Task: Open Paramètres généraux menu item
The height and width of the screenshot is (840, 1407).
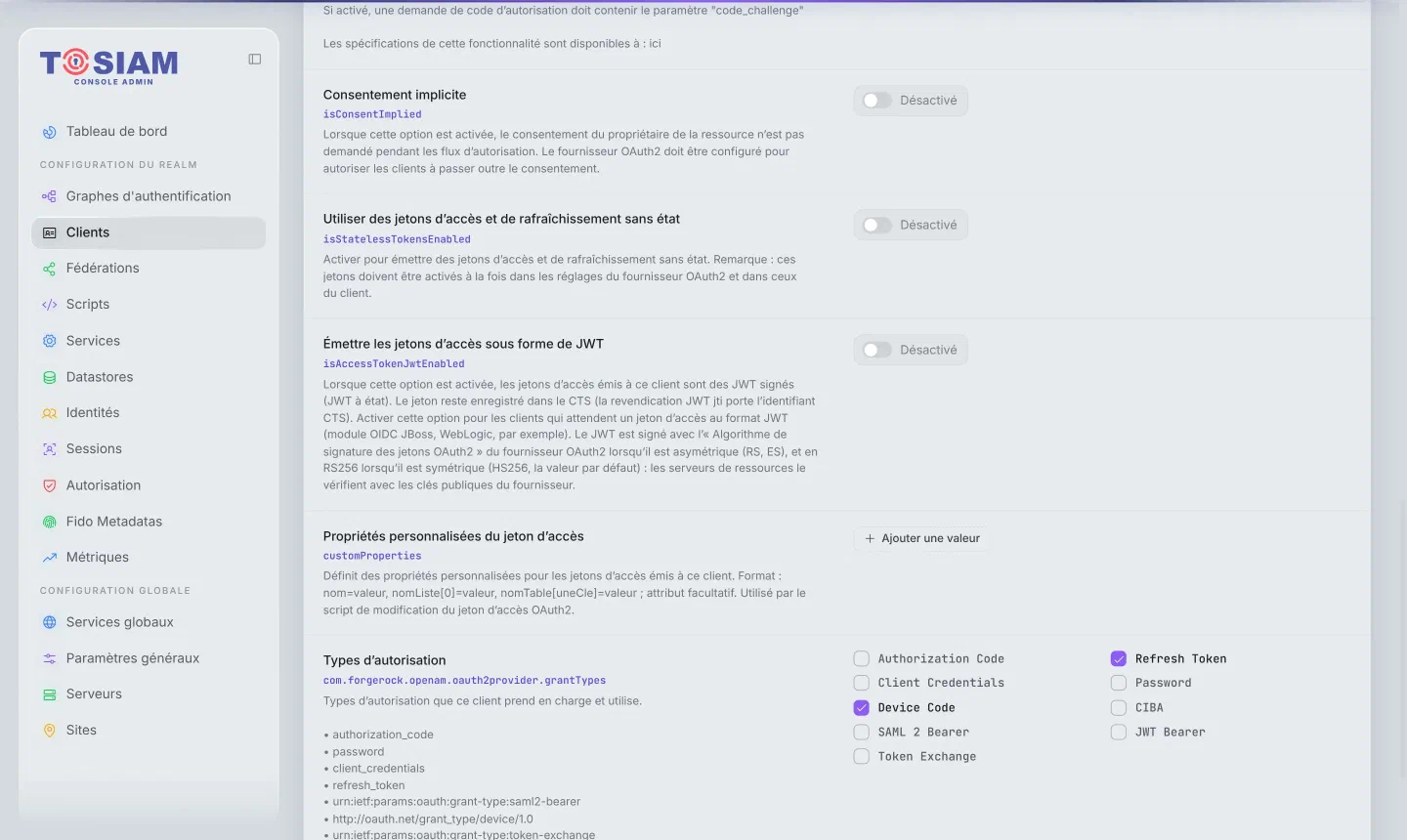Action: click(149, 658)
